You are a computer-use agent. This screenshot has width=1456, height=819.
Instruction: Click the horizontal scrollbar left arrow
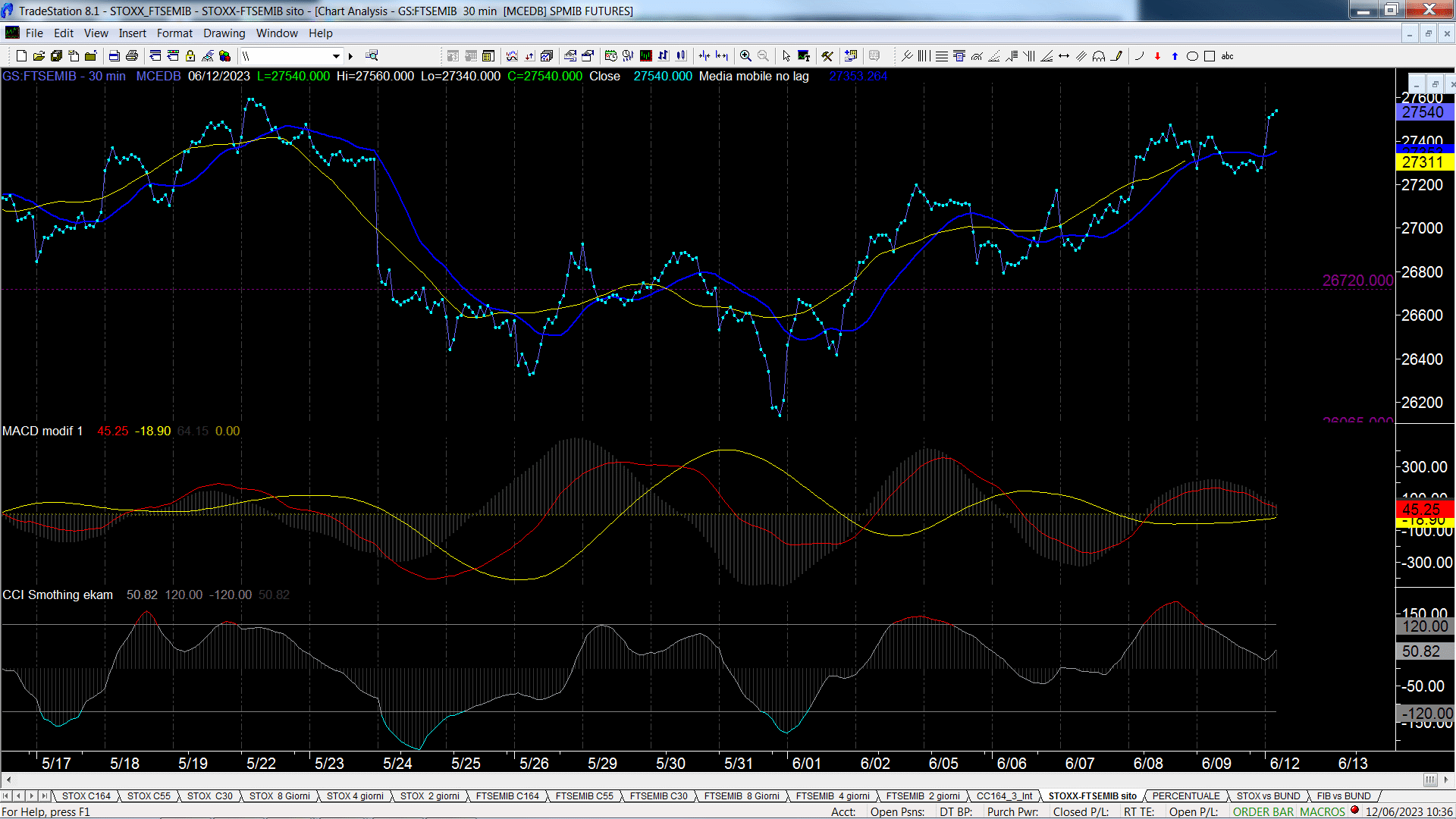click(x=8, y=780)
